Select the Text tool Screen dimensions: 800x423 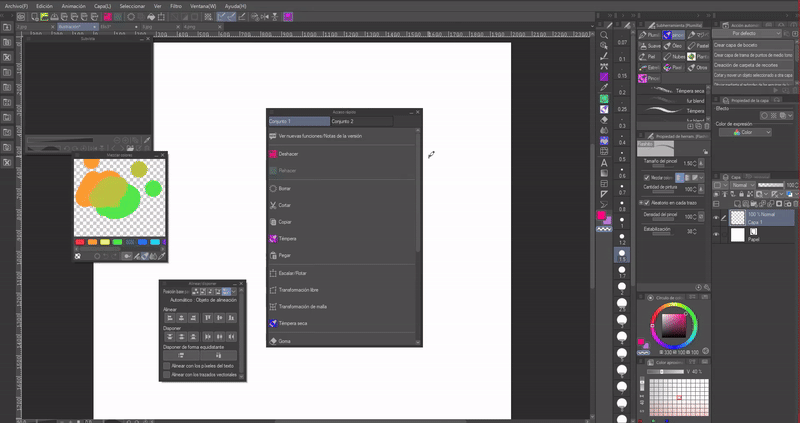coord(604,162)
